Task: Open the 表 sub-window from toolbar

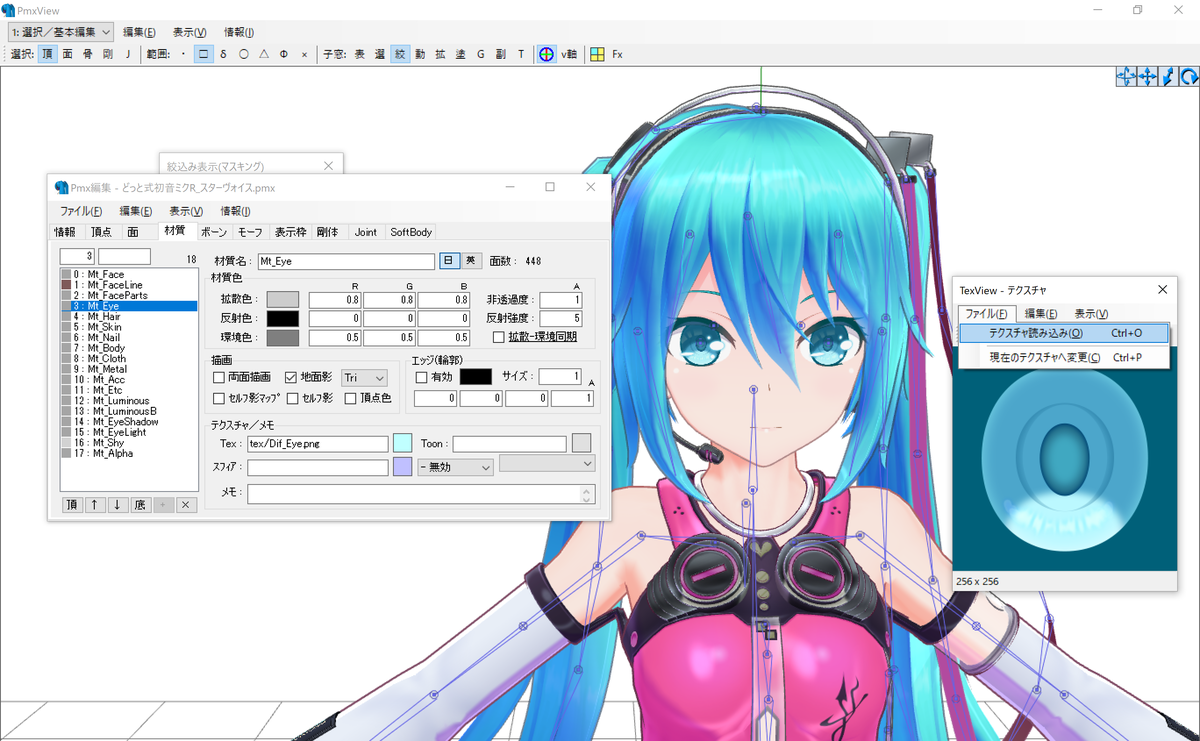Action: (359, 54)
